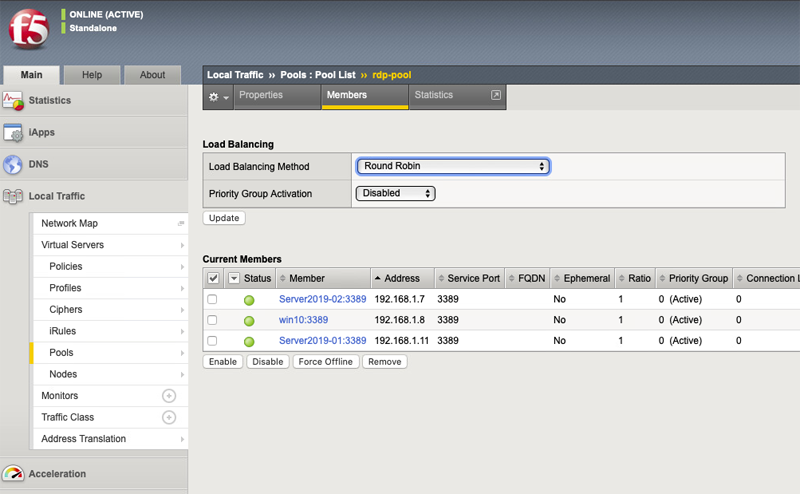The width and height of the screenshot is (800, 494).
Task: Check the win10:3389 row checkbox
Action: [212, 320]
